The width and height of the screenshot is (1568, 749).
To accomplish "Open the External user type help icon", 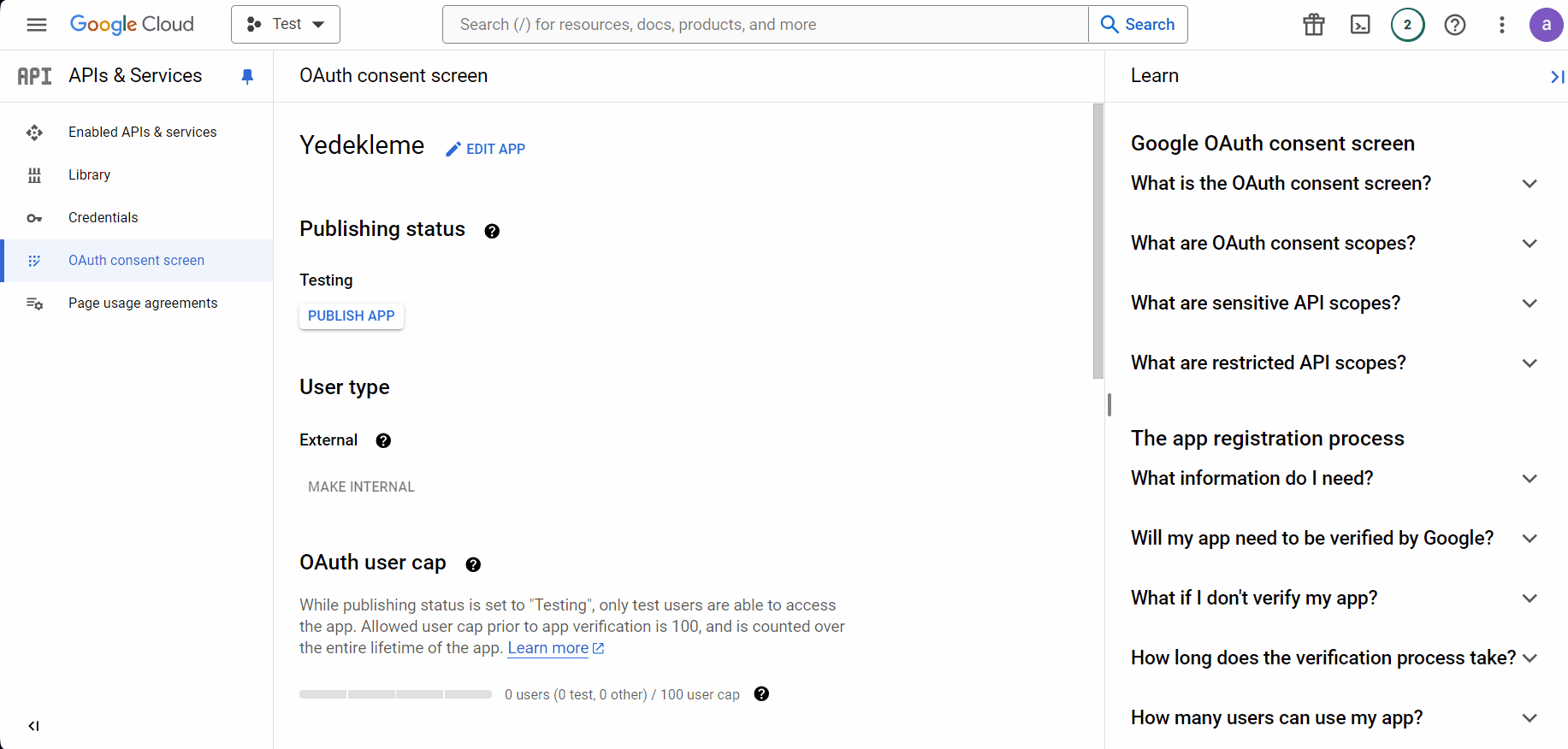I will point(383,440).
